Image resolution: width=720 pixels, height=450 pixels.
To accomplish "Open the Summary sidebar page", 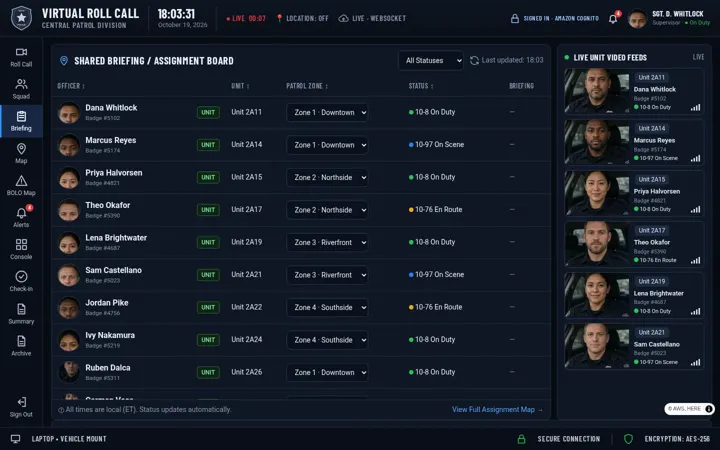I will point(21,314).
